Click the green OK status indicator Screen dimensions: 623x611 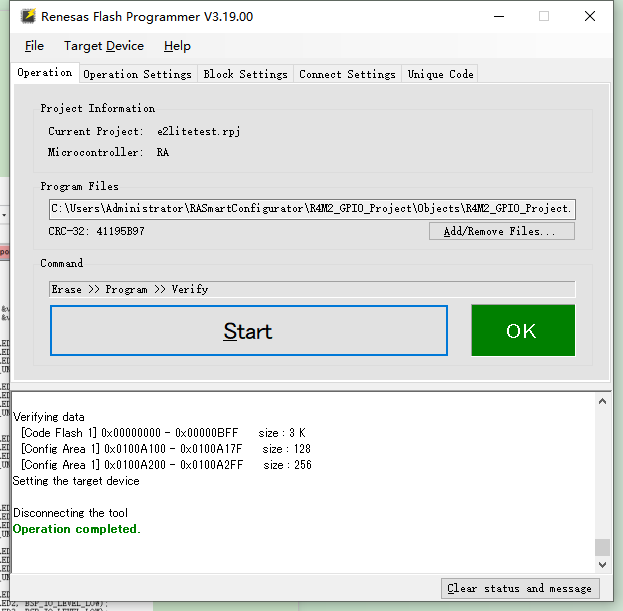(x=523, y=331)
